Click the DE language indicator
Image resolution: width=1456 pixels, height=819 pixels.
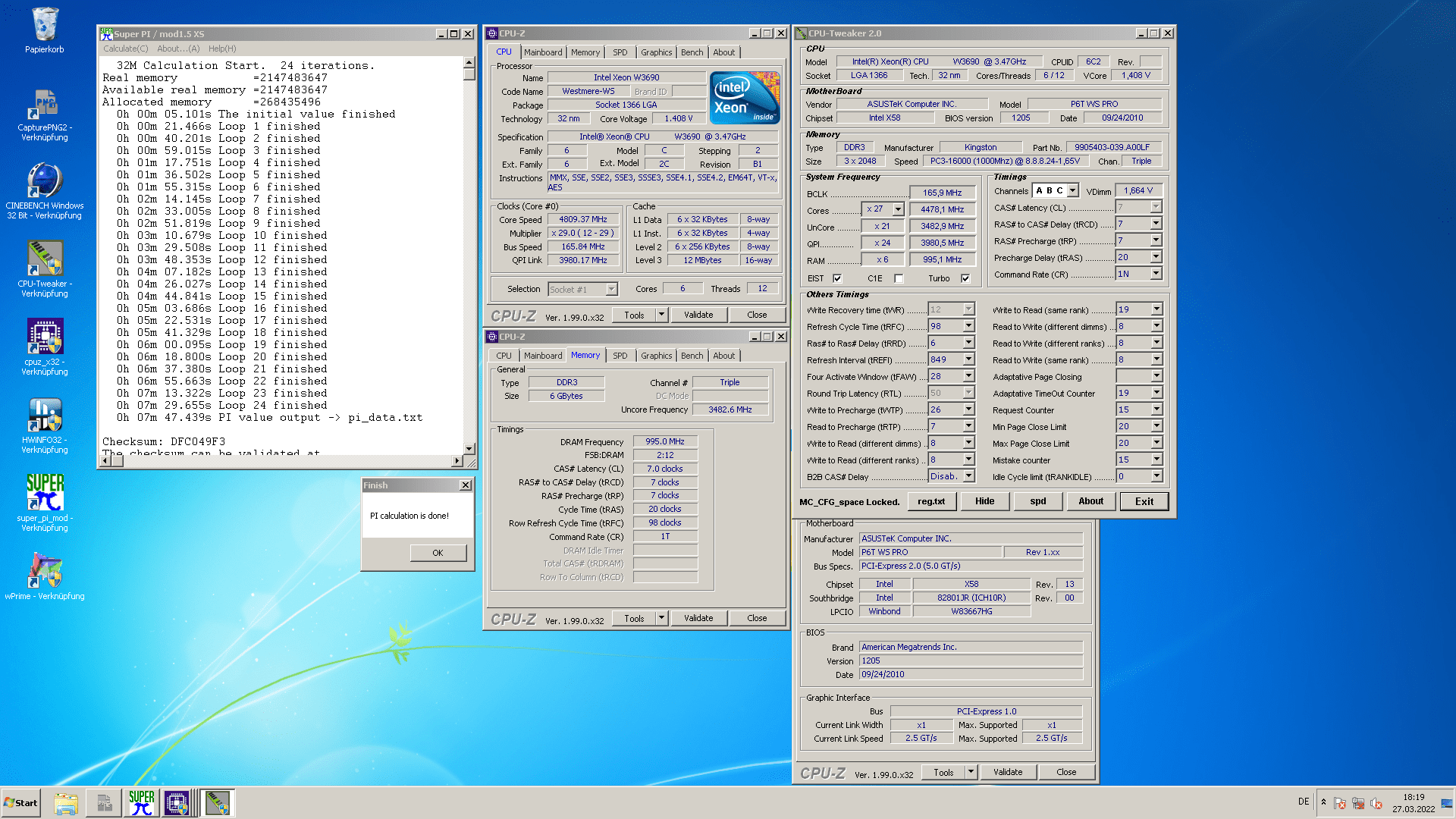point(1303,802)
